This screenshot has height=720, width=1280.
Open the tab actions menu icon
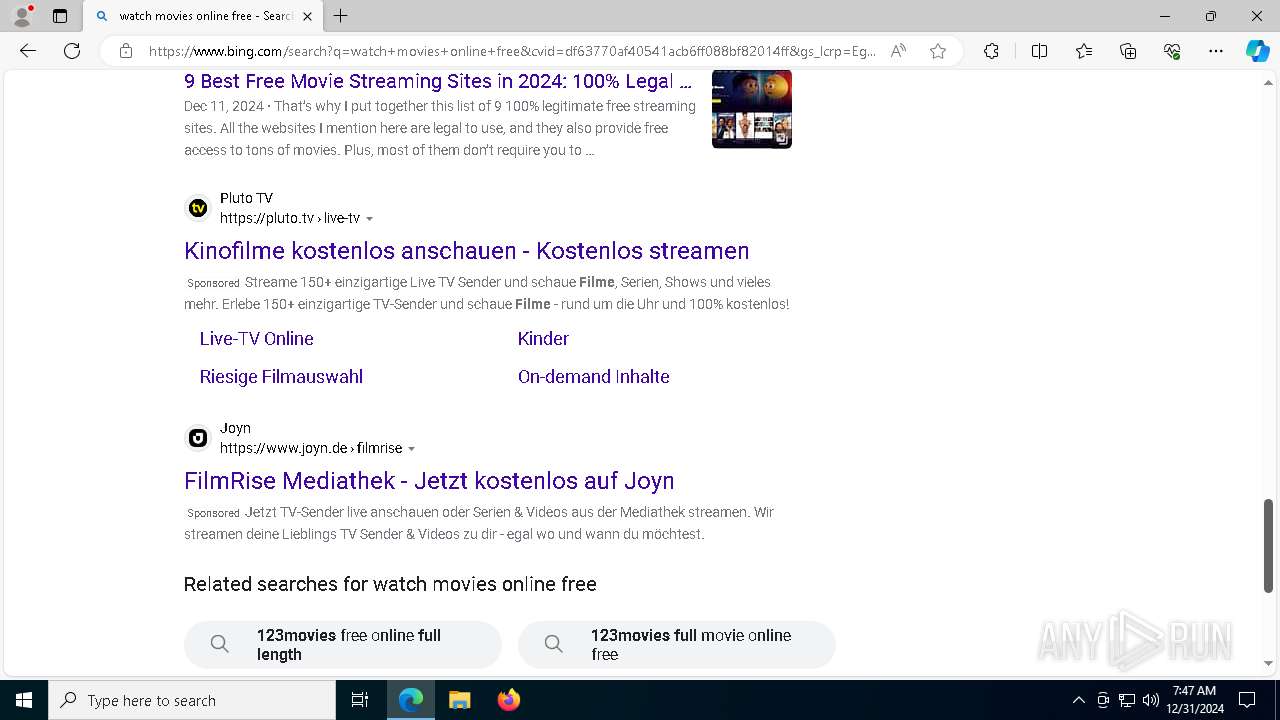click(60, 16)
